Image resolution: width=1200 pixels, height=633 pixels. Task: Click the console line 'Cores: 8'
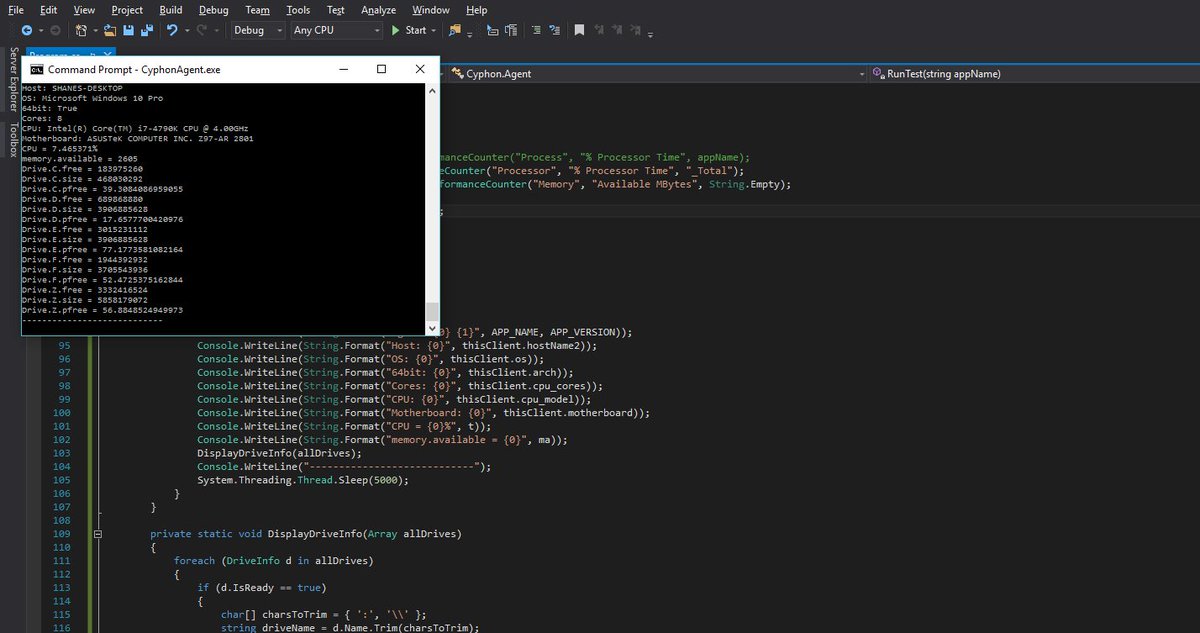tap(42, 118)
